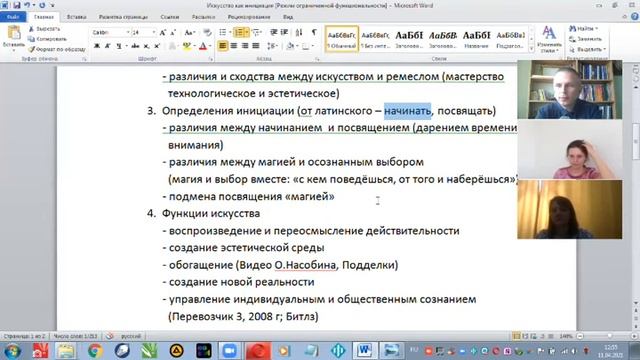The image size is (640, 360).
Task: Decrease paragraph indent
Action: point(273,32)
